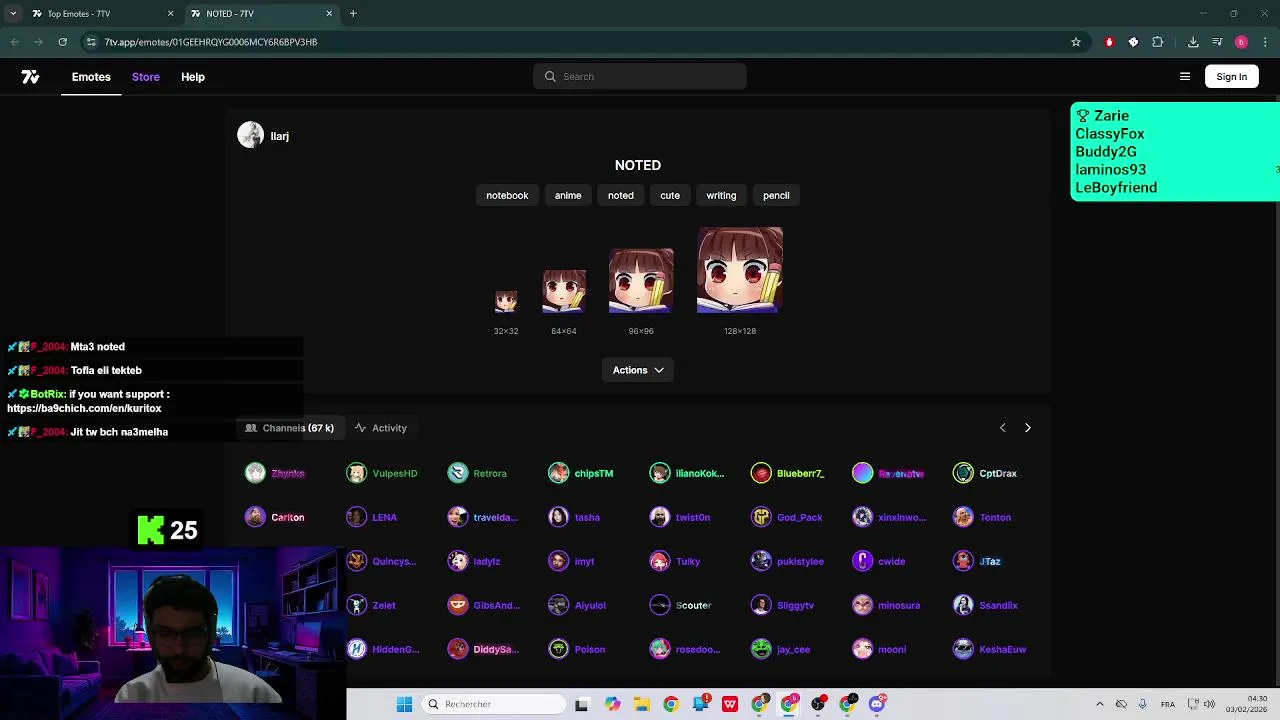1280x720 pixels.
Task: Click the 64×64 emote preview
Action: 564,291
